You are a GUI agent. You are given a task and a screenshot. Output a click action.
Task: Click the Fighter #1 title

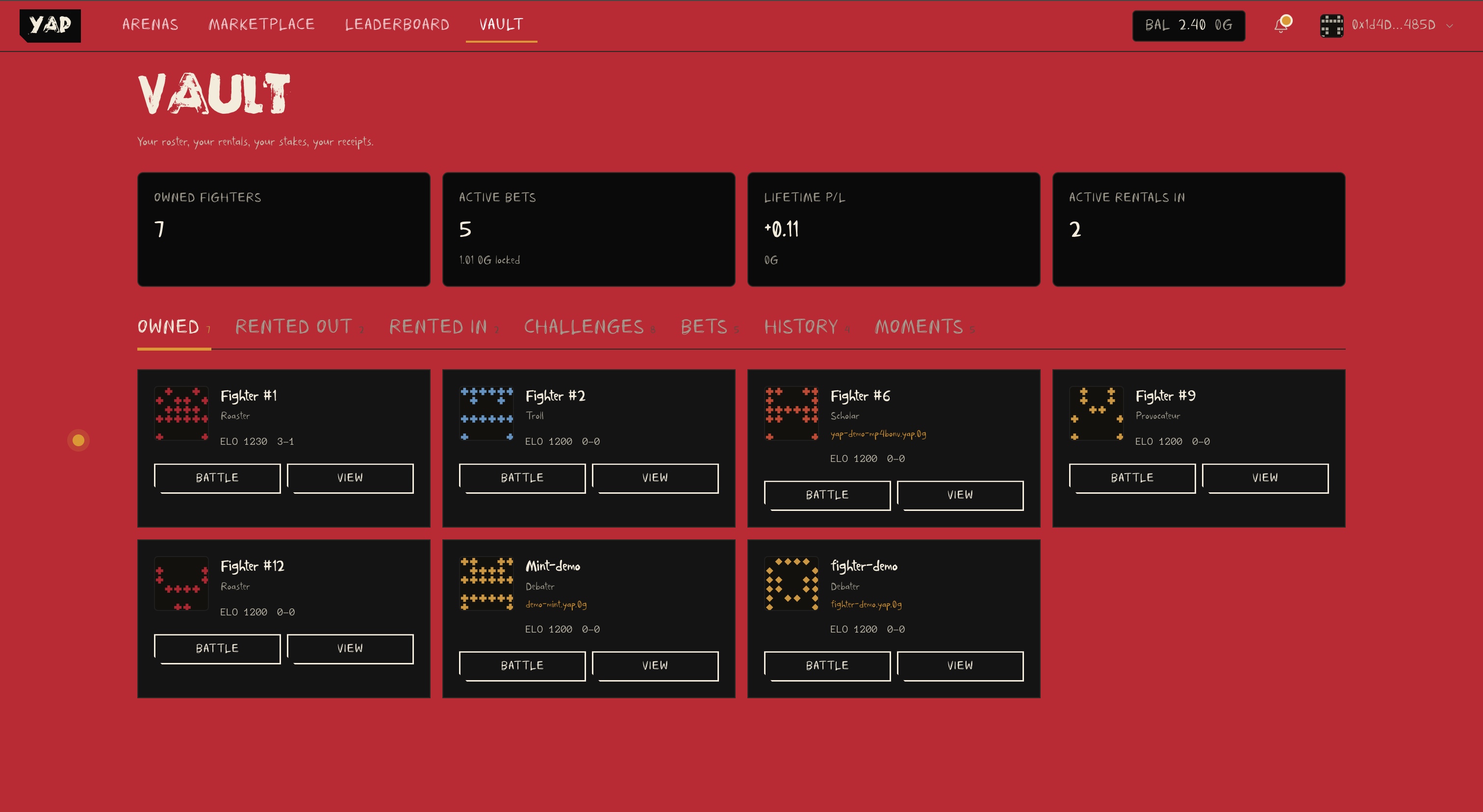pos(249,396)
